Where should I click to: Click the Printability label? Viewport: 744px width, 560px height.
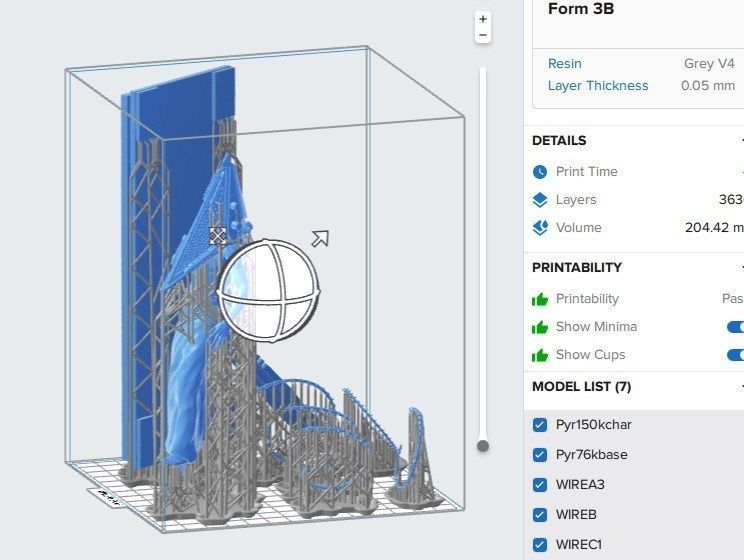(587, 299)
